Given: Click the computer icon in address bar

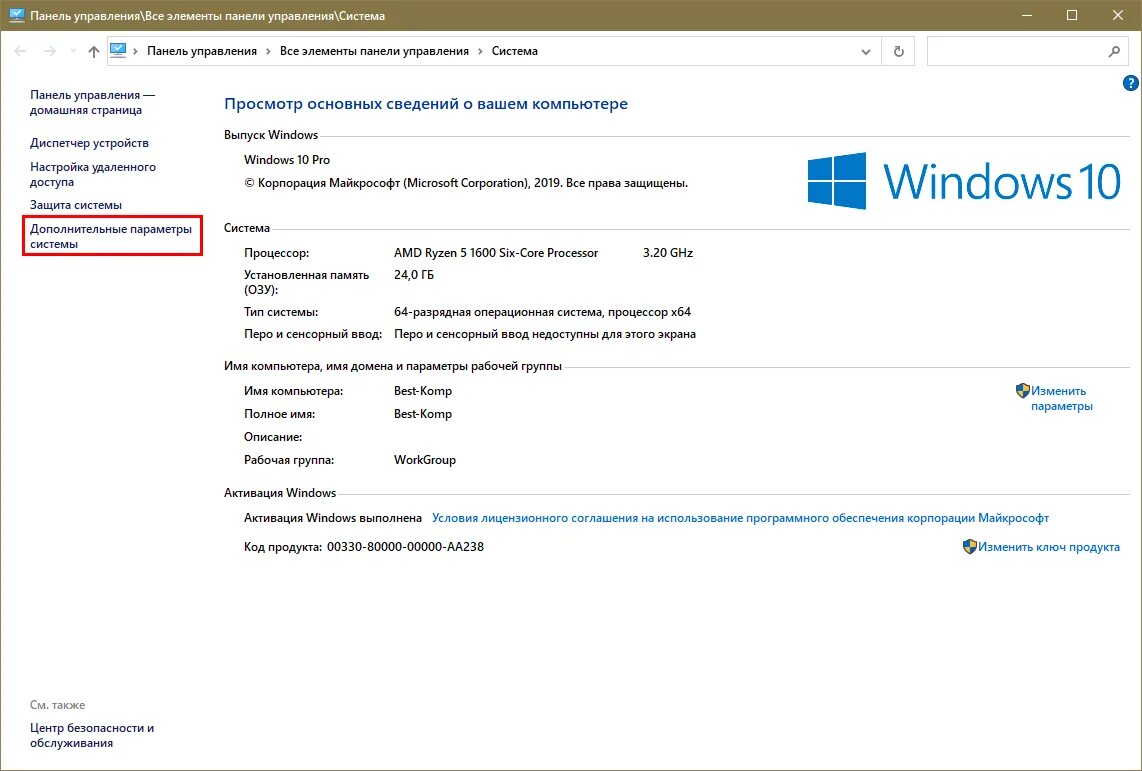Looking at the screenshot, I should pyautogui.click(x=118, y=50).
